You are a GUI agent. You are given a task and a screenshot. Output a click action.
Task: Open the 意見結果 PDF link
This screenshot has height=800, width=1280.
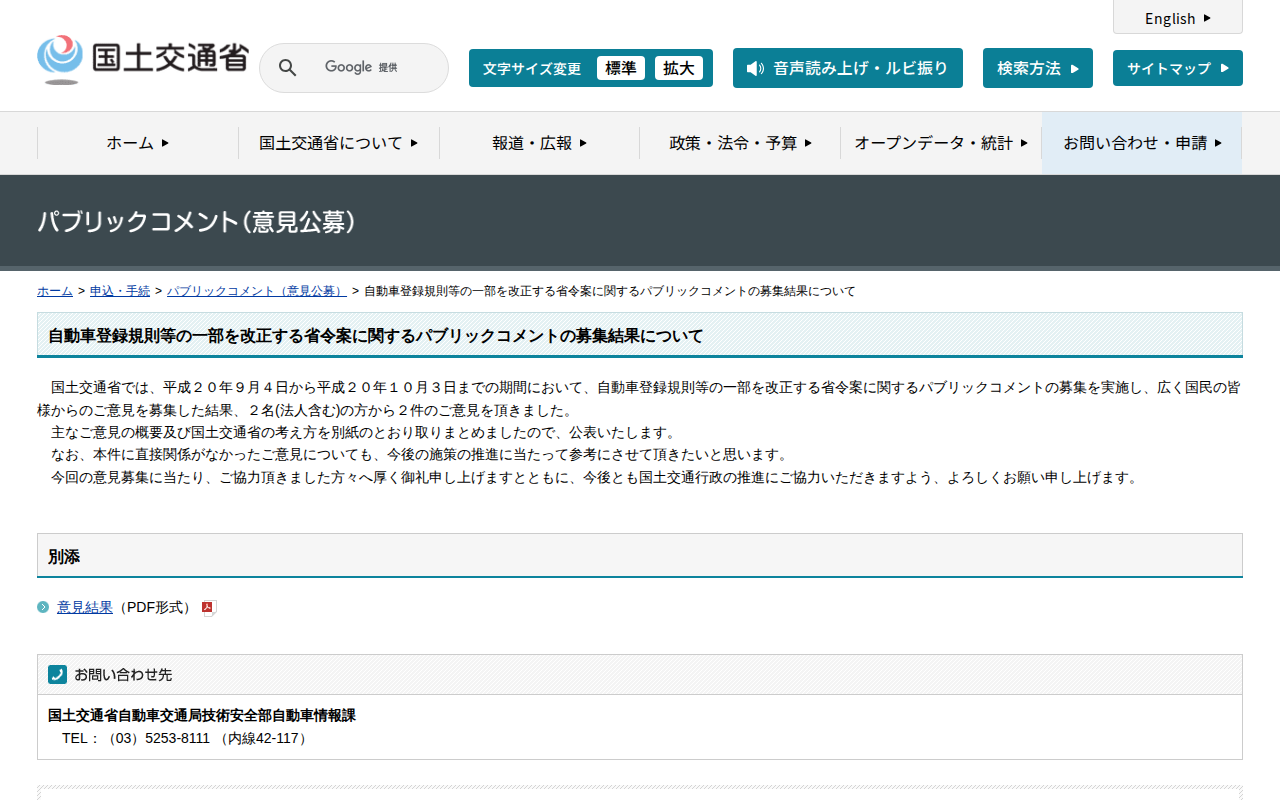click(85, 607)
